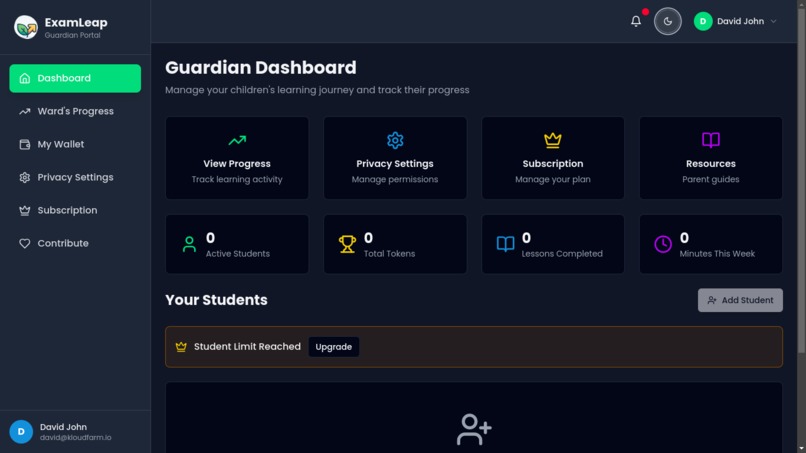Click the Student Limit Reached text
Viewport: 806px width, 453px height.
coord(247,347)
